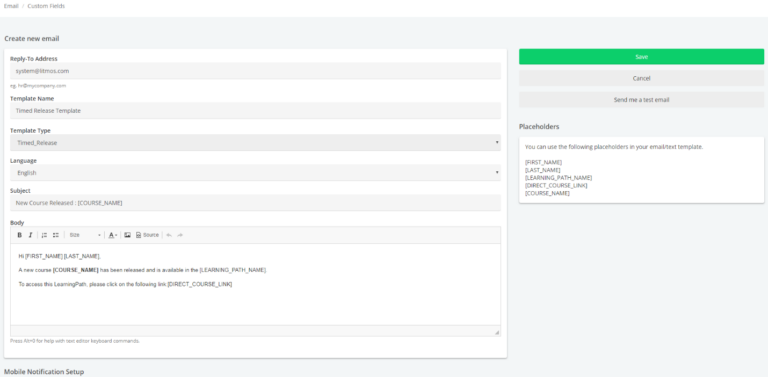
Task: Focus the Template Name field
Action: (x=255, y=111)
